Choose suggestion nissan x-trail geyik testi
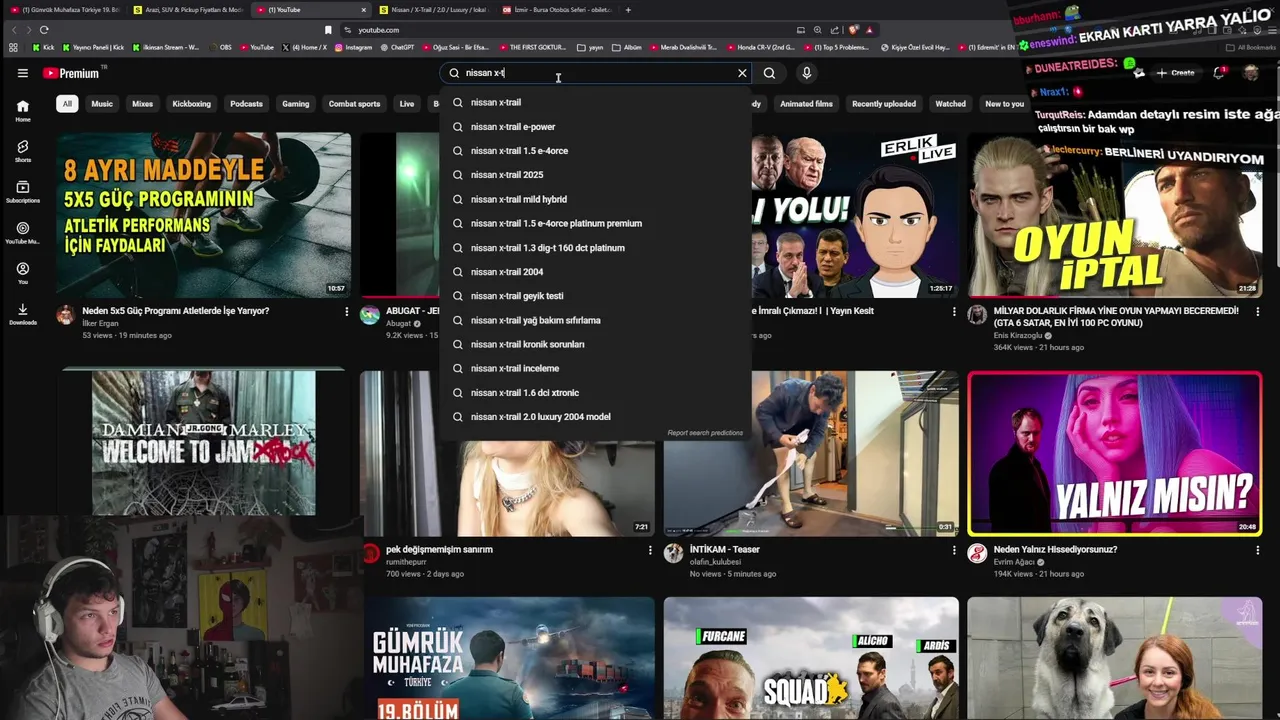This screenshot has width=1280, height=720. click(x=595, y=296)
